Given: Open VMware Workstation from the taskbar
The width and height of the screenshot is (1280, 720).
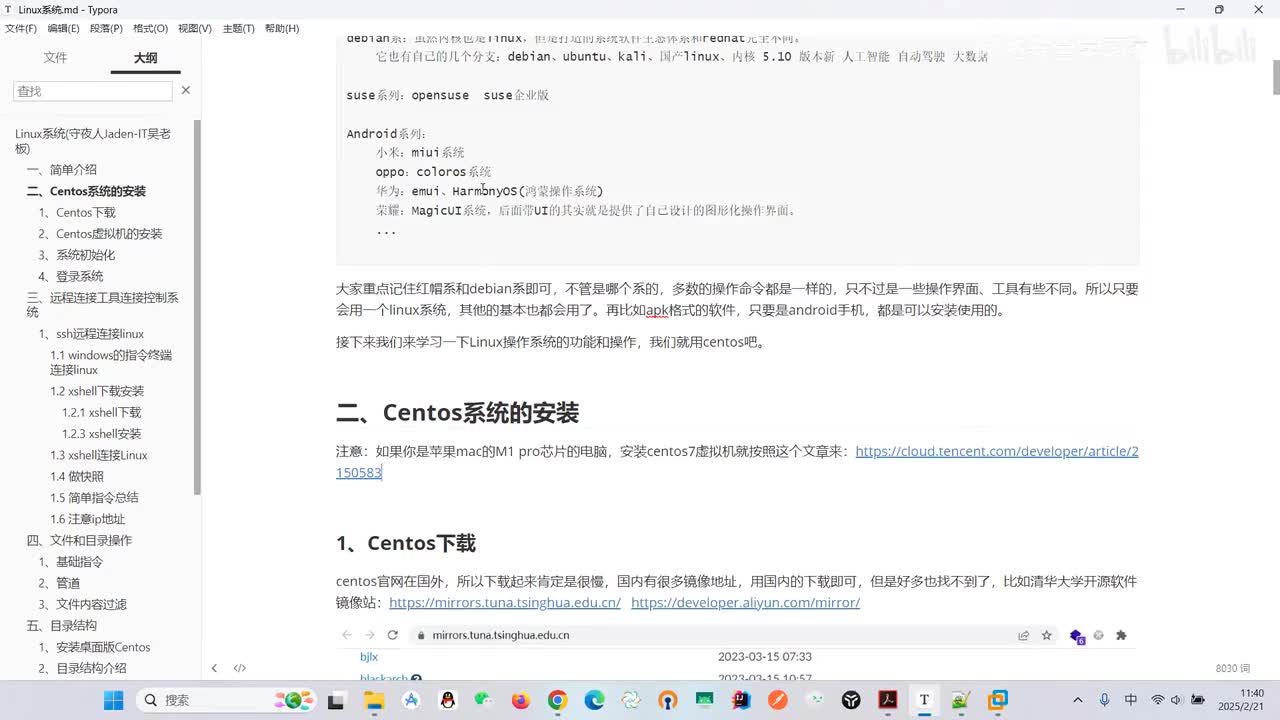Looking at the screenshot, I should click(998, 700).
